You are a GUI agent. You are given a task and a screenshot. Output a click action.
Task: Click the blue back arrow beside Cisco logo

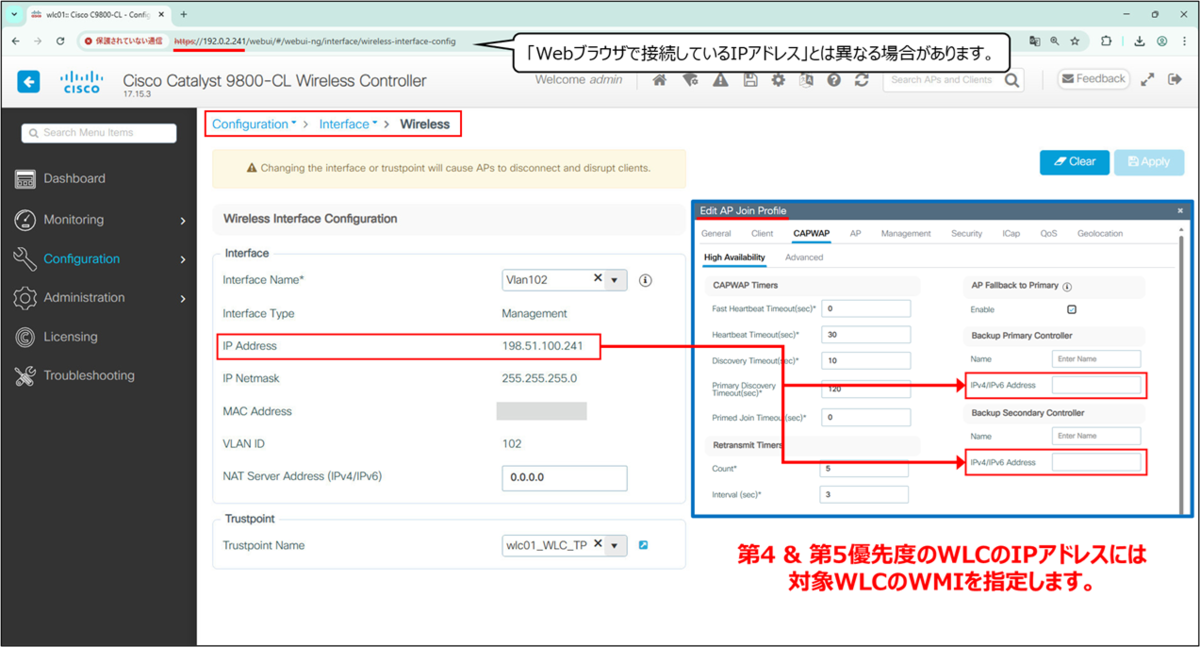tap(29, 82)
